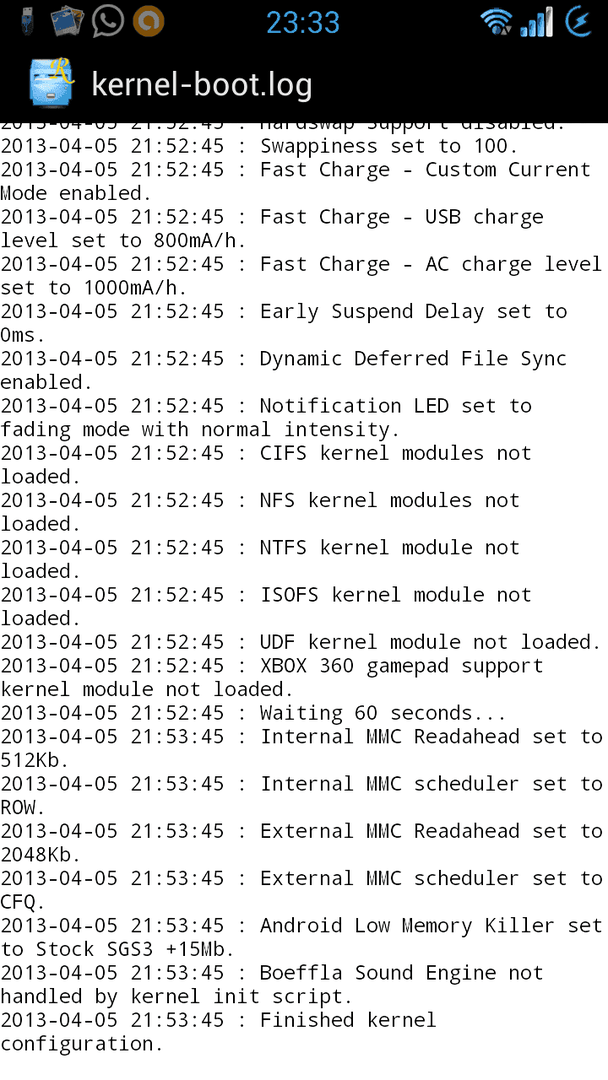
Task: Tap the Wi-Fi signal status icon
Action: click(496, 22)
